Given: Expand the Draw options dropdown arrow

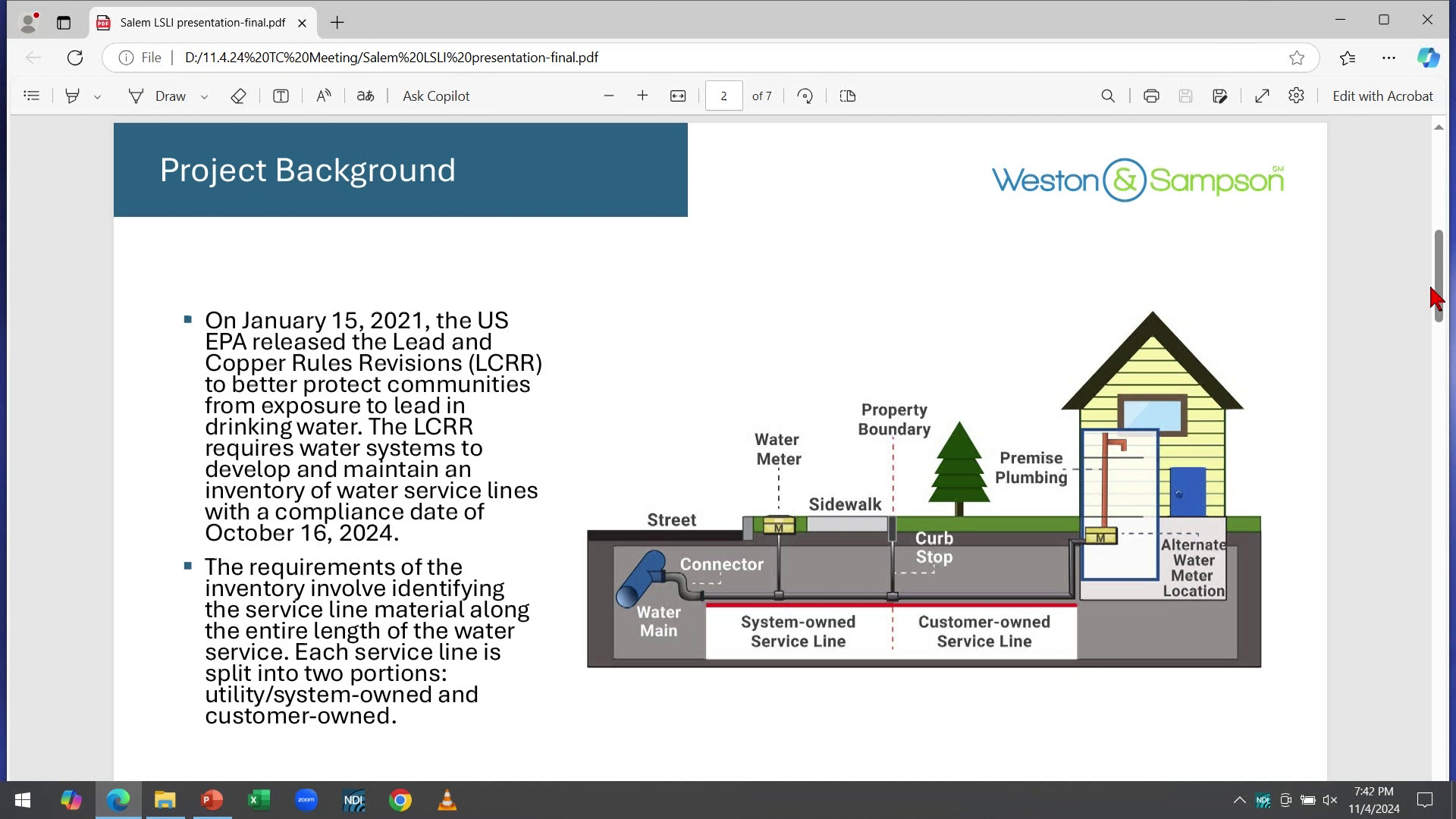Looking at the screenshot, I should (204, 97).
